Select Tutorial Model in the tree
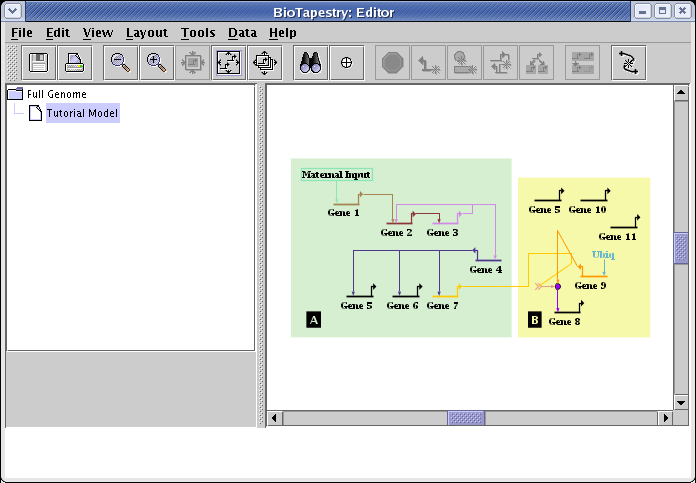 82,113
